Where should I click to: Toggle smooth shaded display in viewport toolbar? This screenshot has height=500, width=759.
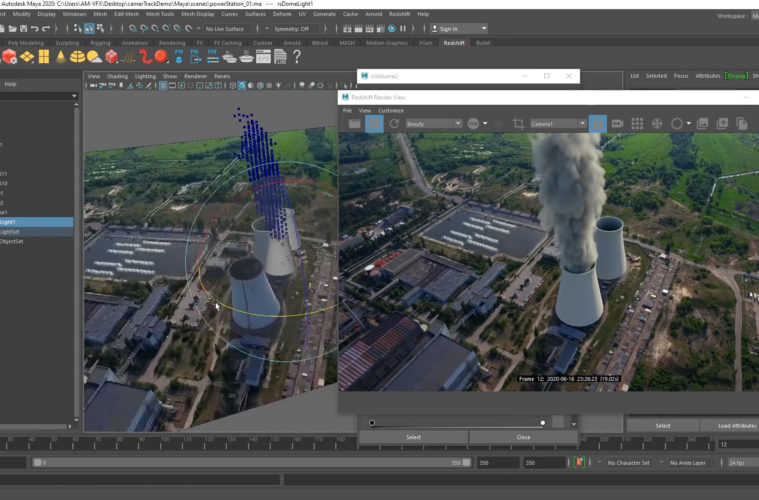242,86
